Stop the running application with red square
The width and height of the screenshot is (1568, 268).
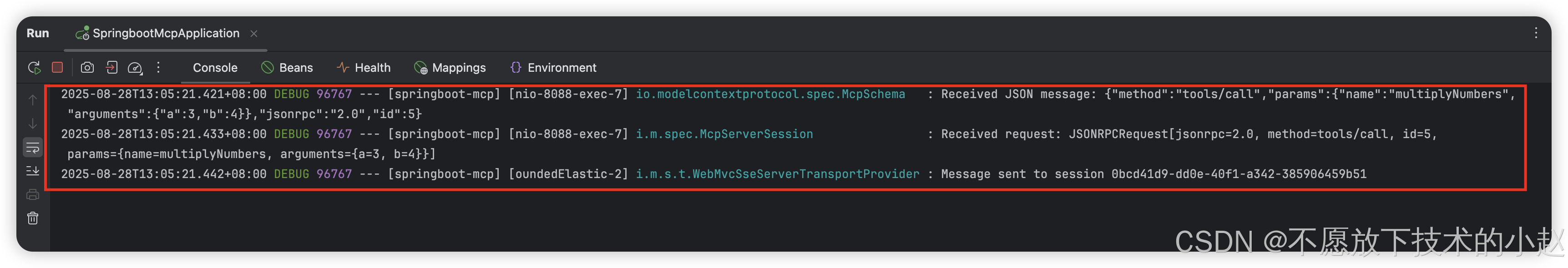coord(57,68)
